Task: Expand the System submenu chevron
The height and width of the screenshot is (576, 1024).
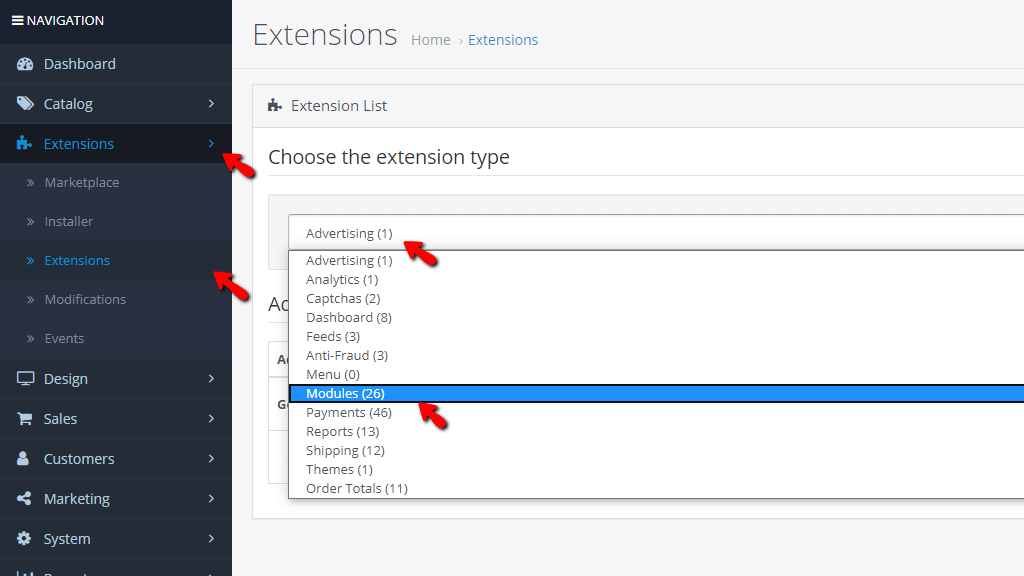Action: [213, 538]
